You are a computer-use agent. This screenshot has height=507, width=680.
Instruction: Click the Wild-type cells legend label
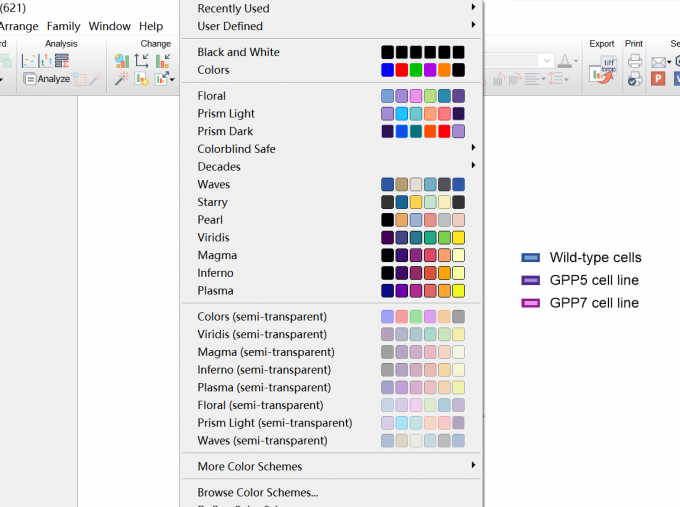[x=595, y=258]
